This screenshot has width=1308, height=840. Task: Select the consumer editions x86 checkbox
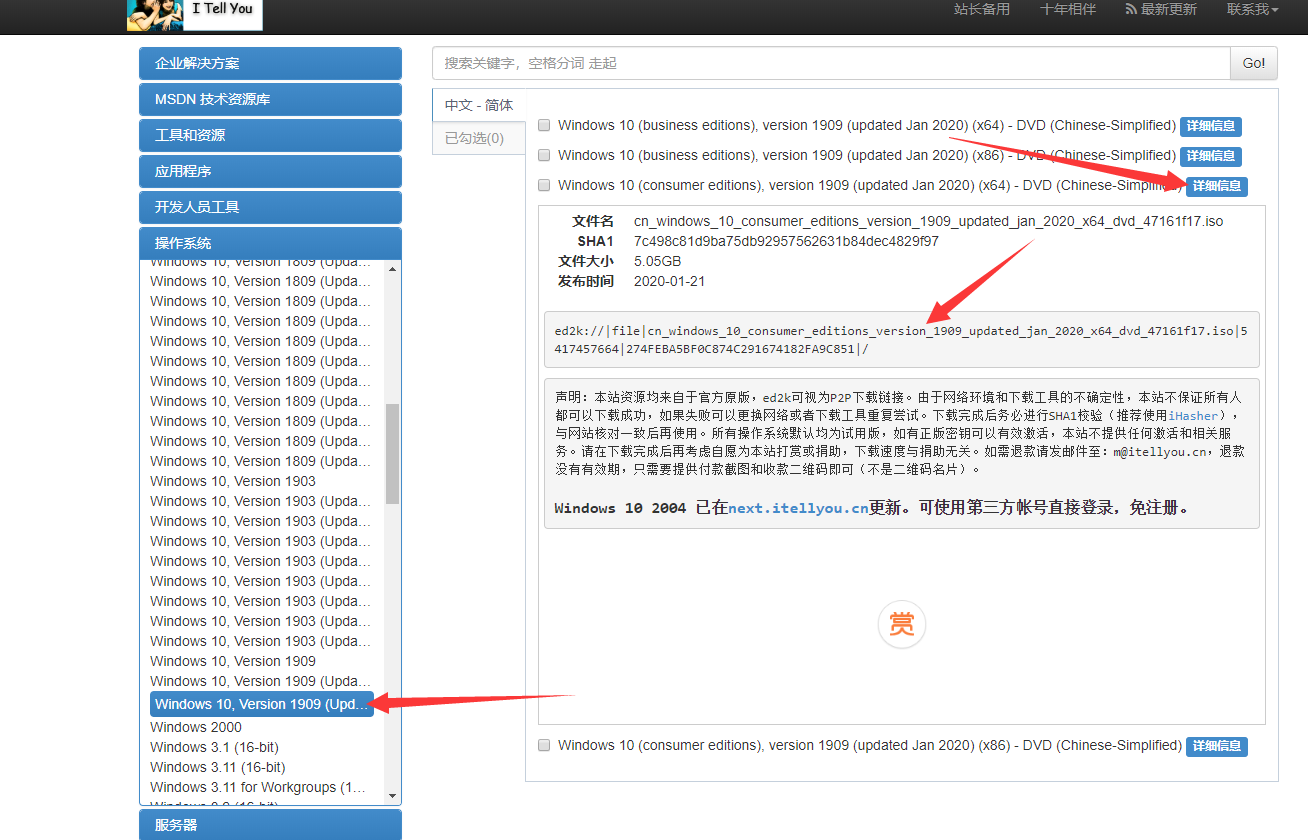544,746
